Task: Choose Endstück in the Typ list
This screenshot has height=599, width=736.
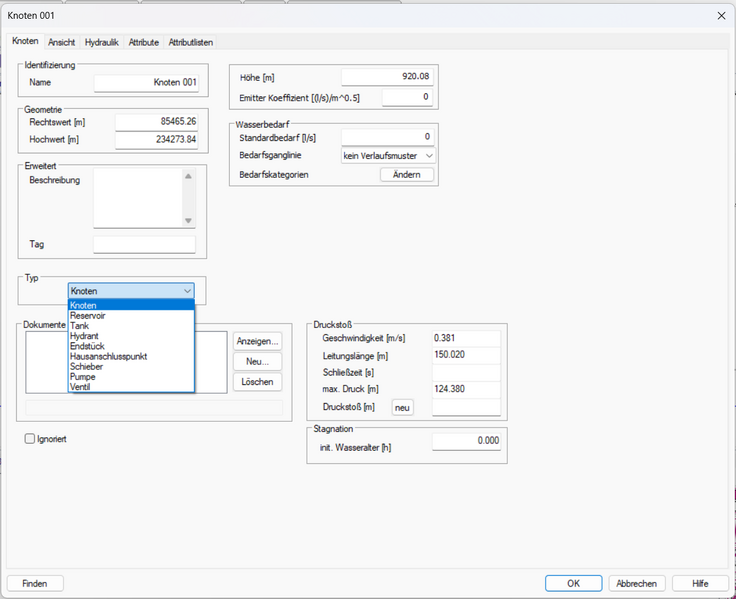Action: pyautogui.click(x=131, y=346)
